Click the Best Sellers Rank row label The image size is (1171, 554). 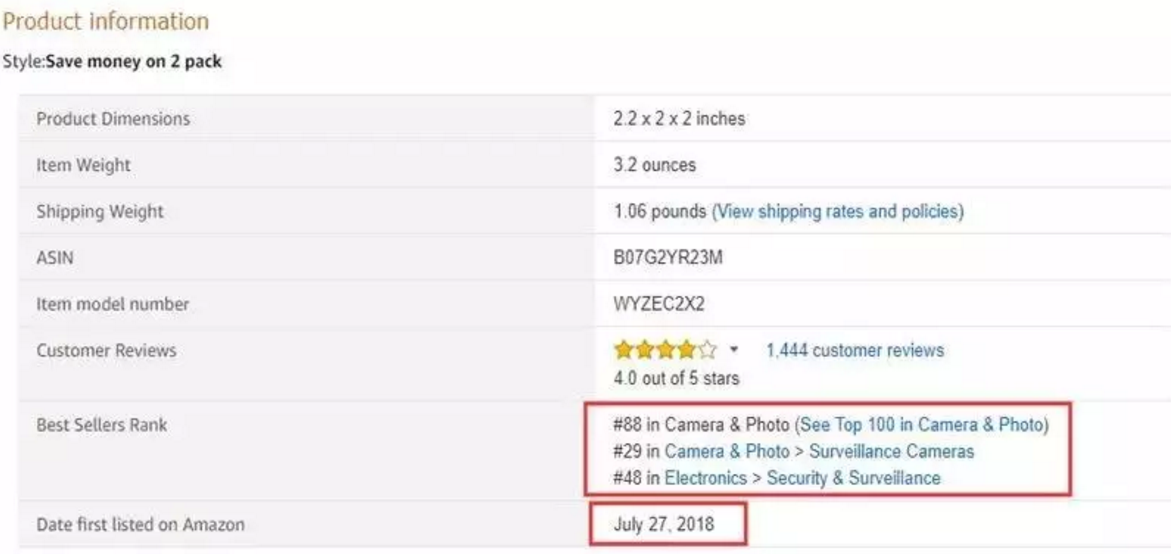coord(102,425)
